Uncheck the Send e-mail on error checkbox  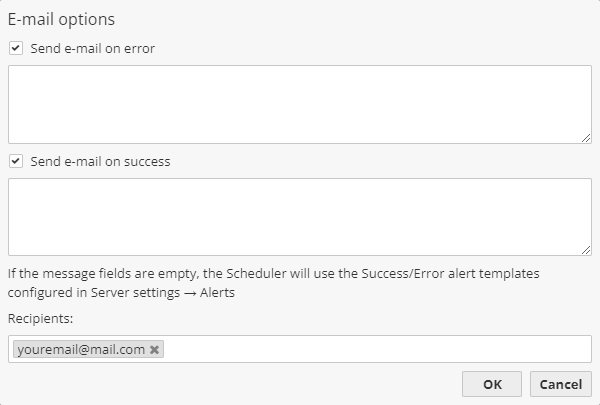(x=16, y=47)
